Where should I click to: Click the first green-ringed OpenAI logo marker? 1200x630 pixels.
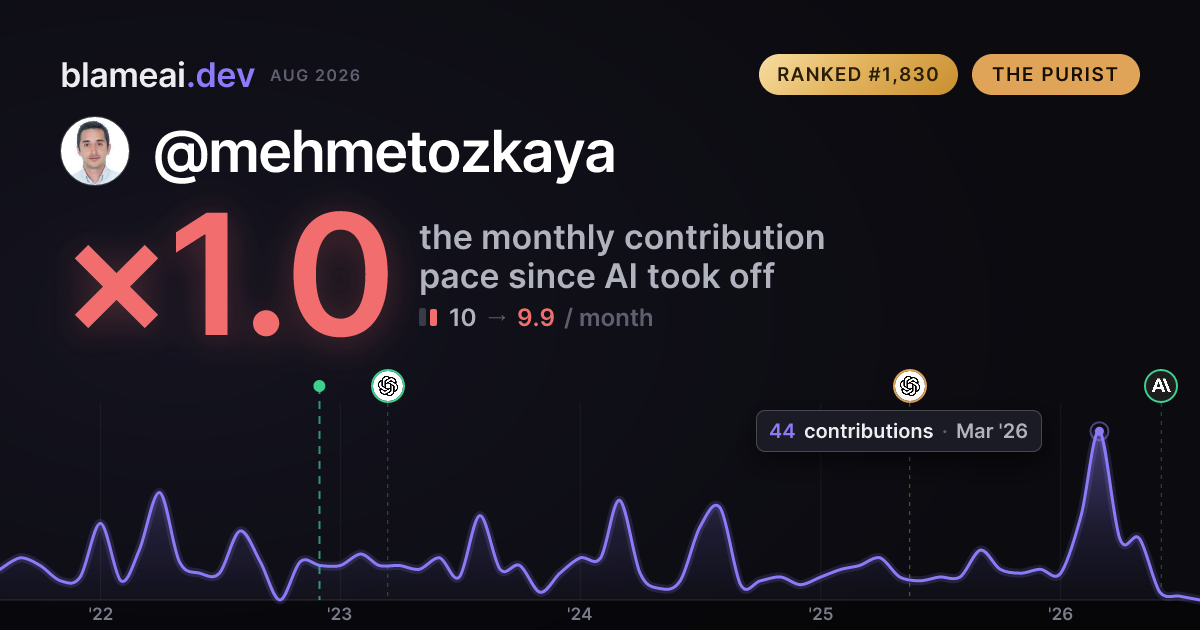(x=388, y=385)
